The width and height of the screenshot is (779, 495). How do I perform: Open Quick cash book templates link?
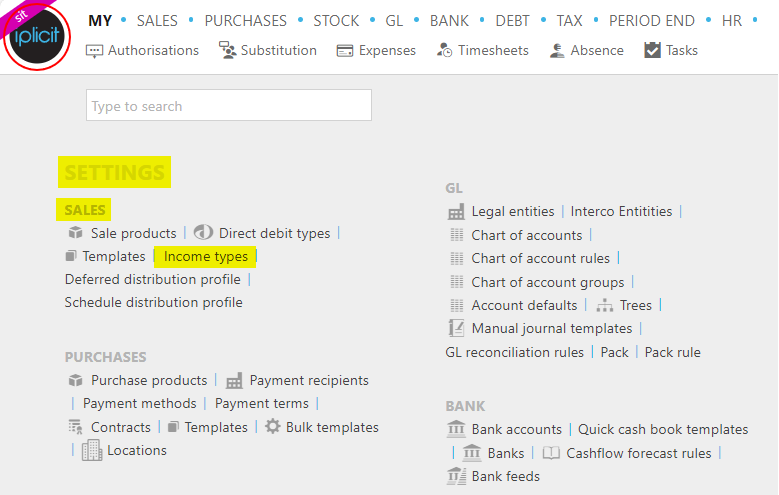click(663, 429)
